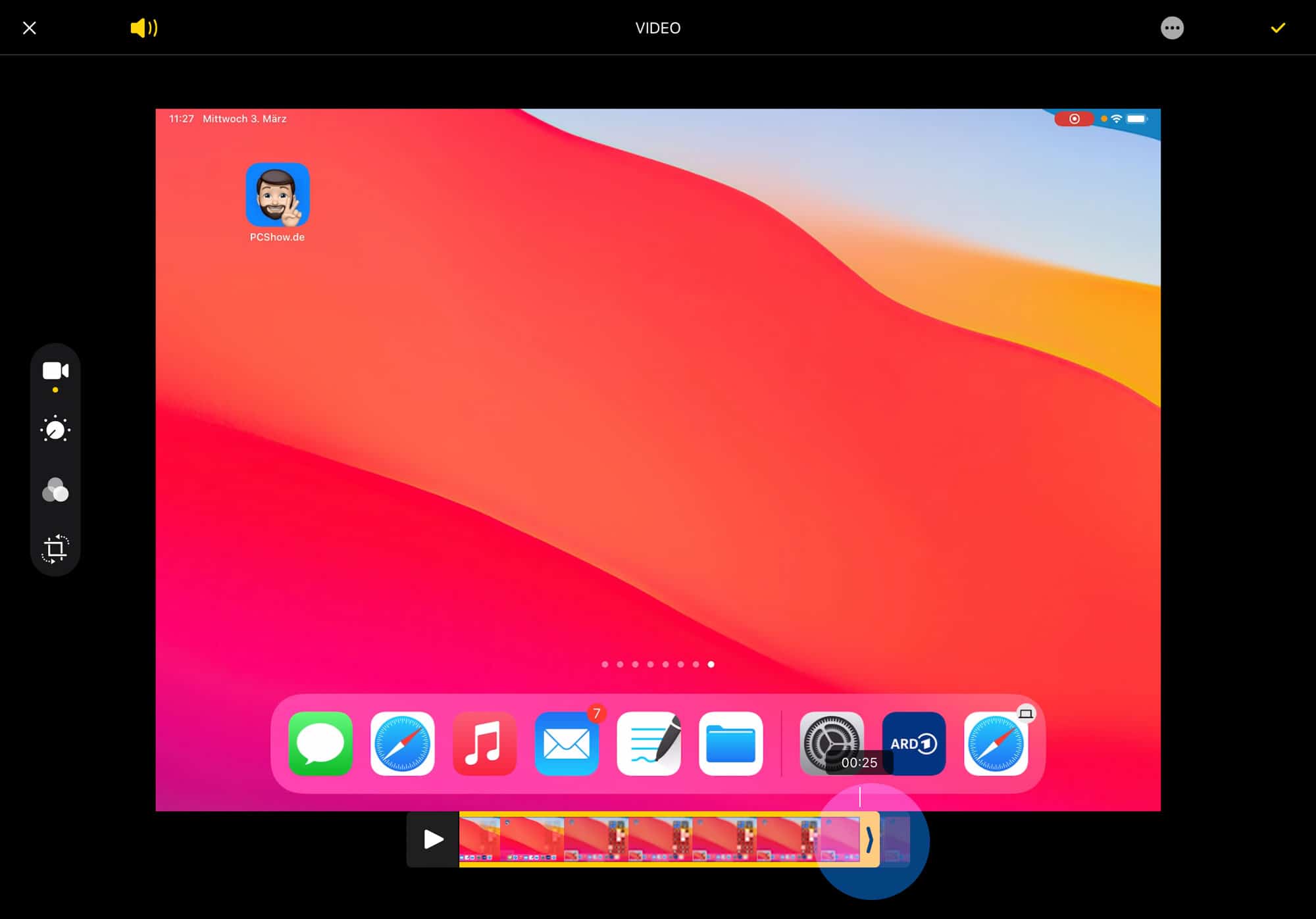This screenshot has width=1316, height=919.
Task: Click the date Mittwoch 3. März
Action: (245, 119)
